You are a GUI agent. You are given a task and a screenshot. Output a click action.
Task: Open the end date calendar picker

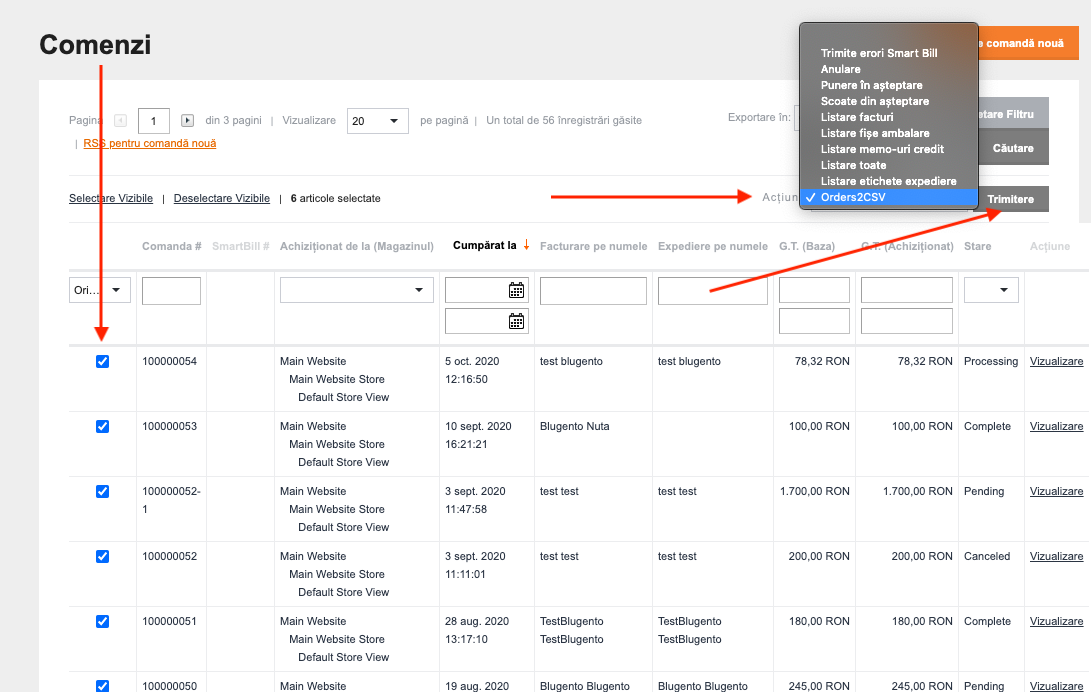(516, 321)
